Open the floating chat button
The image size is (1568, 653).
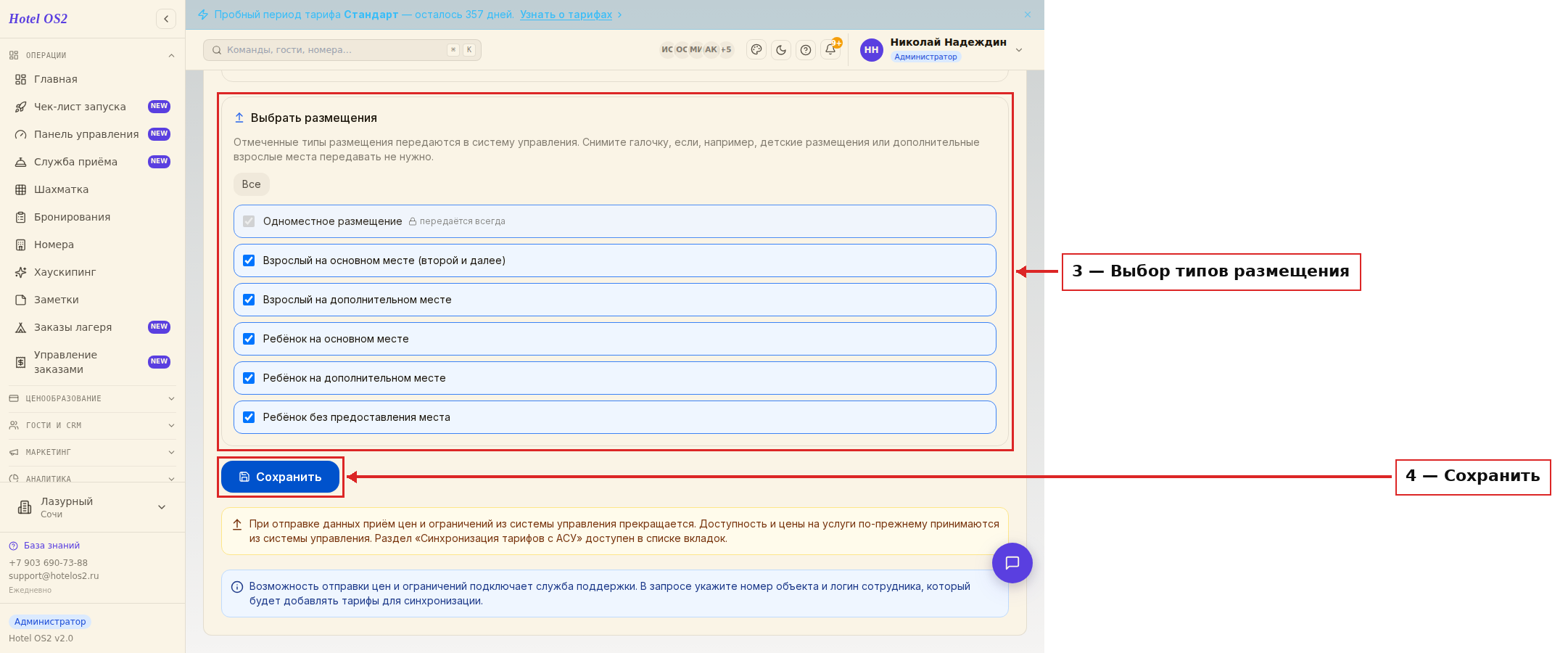(1012, 563)
